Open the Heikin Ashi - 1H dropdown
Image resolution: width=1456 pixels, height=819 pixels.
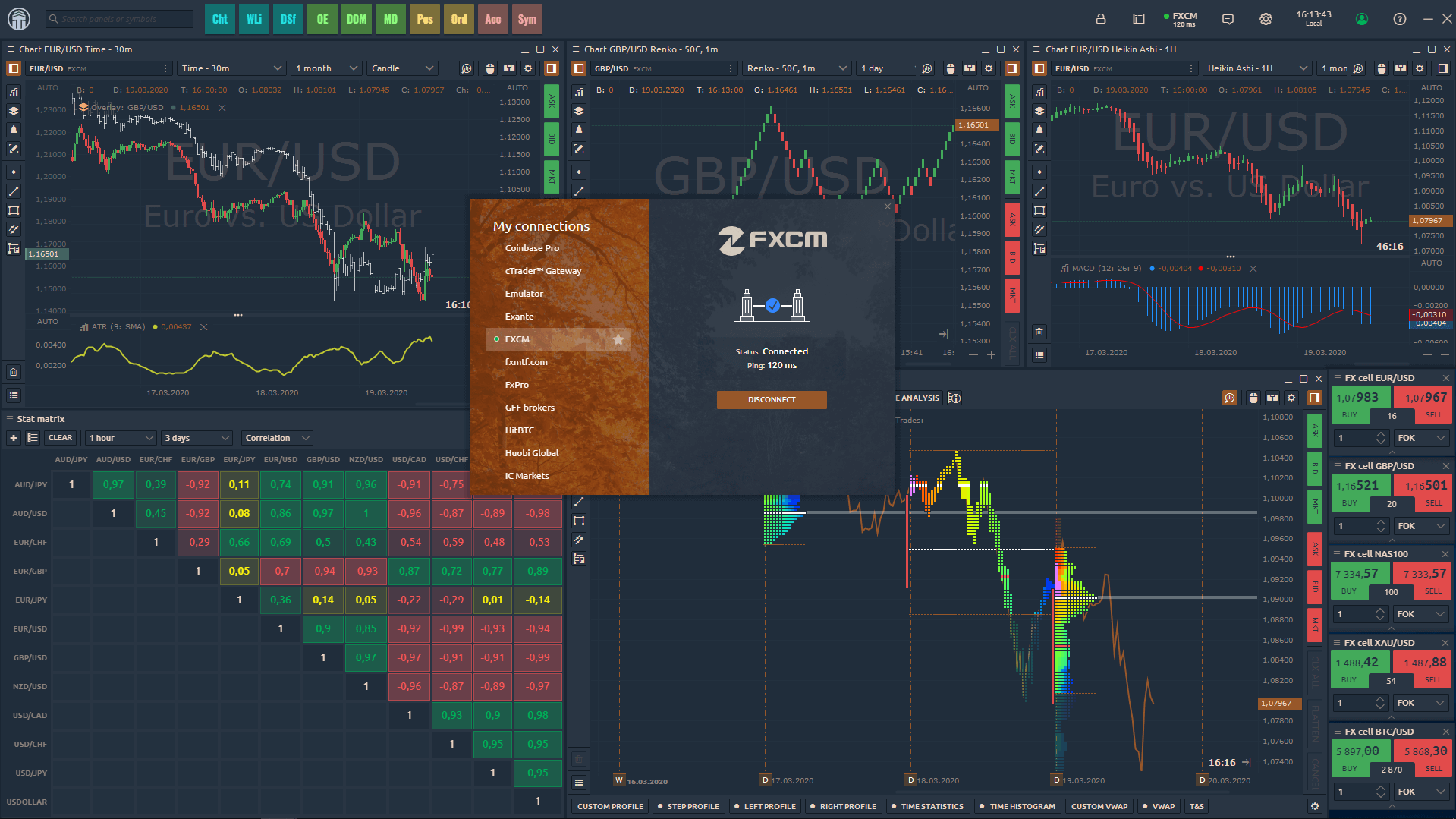[1256, 68]
